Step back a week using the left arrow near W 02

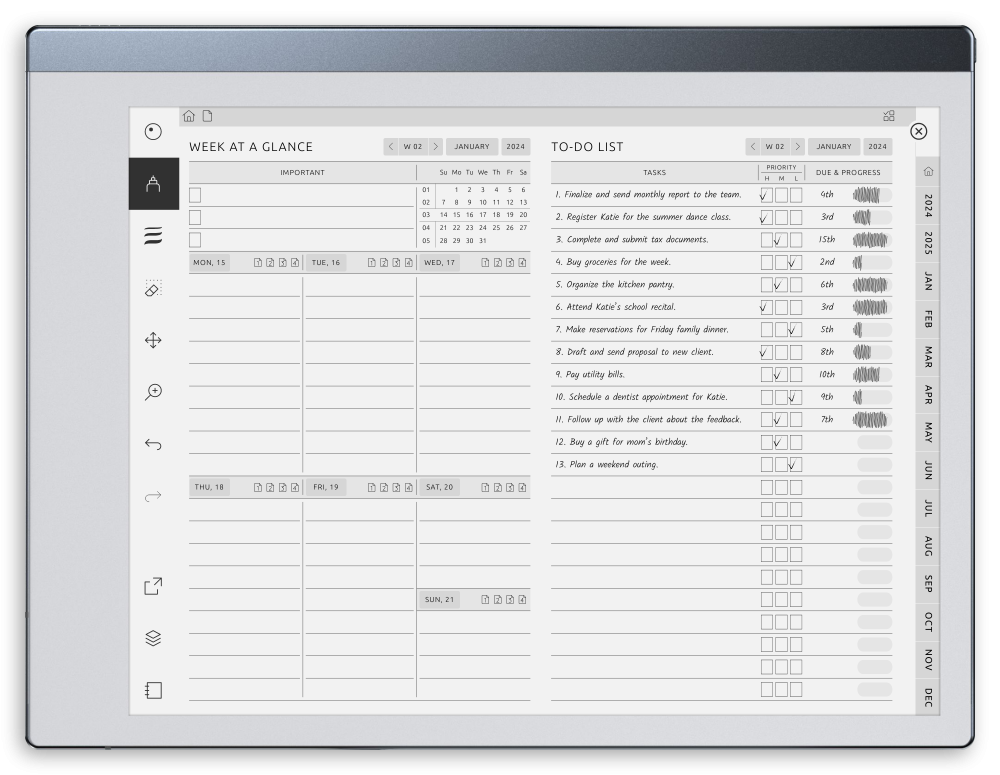(x=390, y=146)
